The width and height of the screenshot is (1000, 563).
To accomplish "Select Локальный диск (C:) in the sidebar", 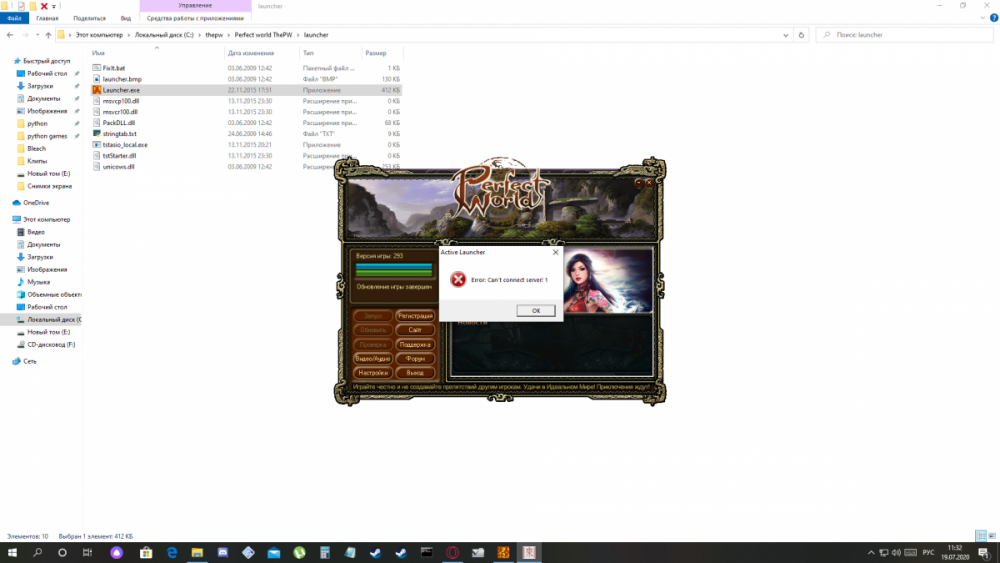I will [x=54, y=320].
